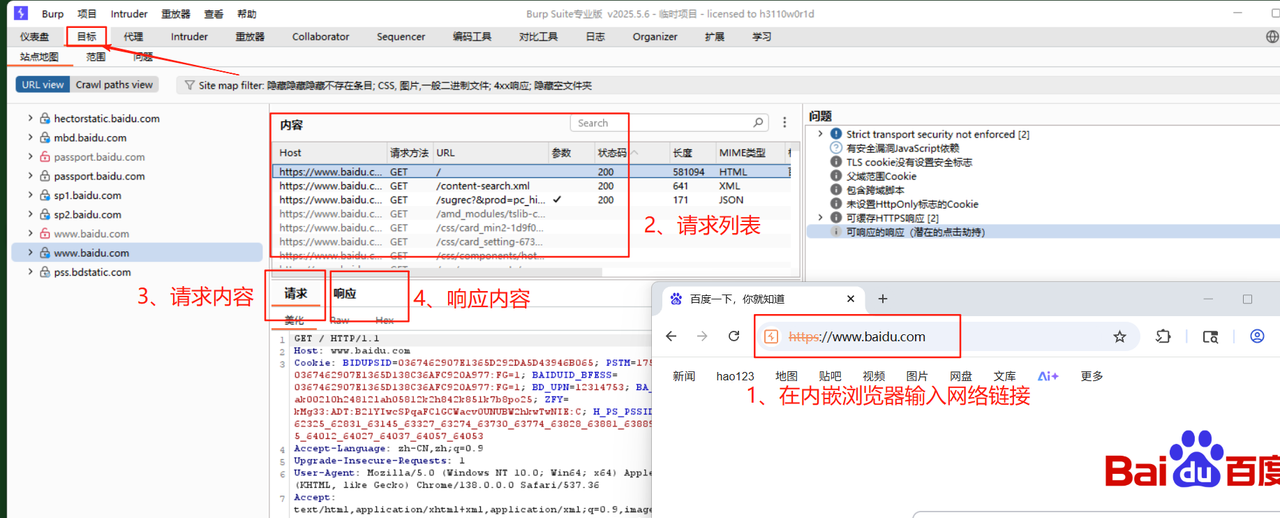Click the Baidu paw favicon on the browser tab
Image resolution: width=1280 pixels, height=518 pixels.
pyautogui.click(x=677, y=299)
